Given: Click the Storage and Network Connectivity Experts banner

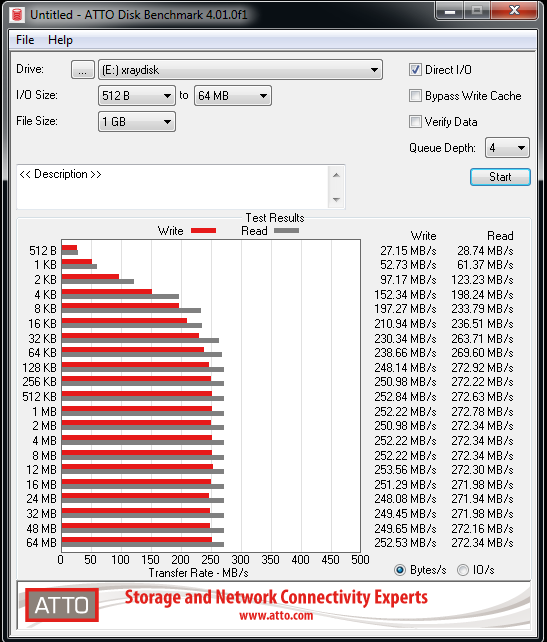Looking at the screenshot, I should (276, 597).
